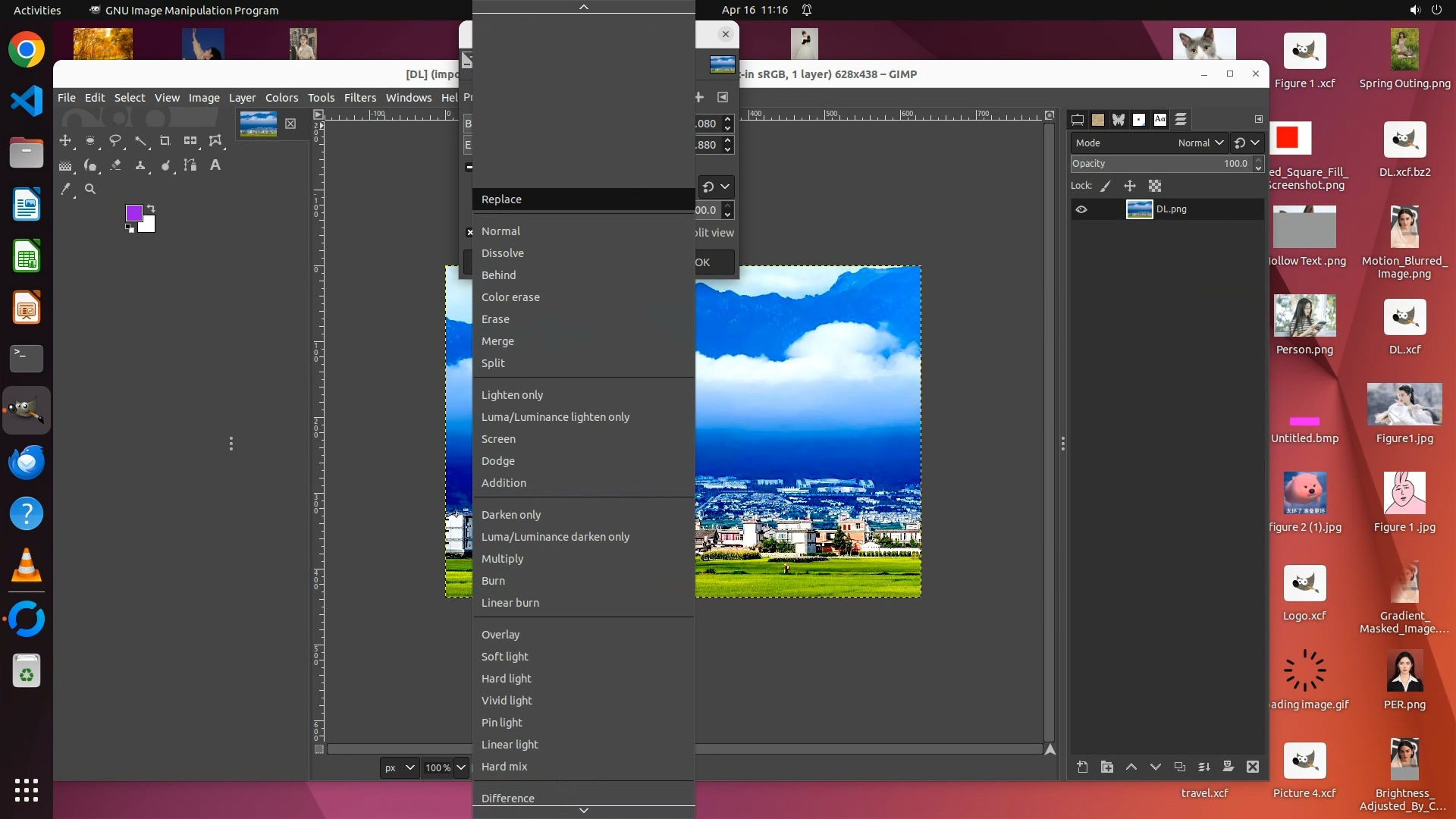
Task: Select the Clone stamp tool
Action: 140,165
